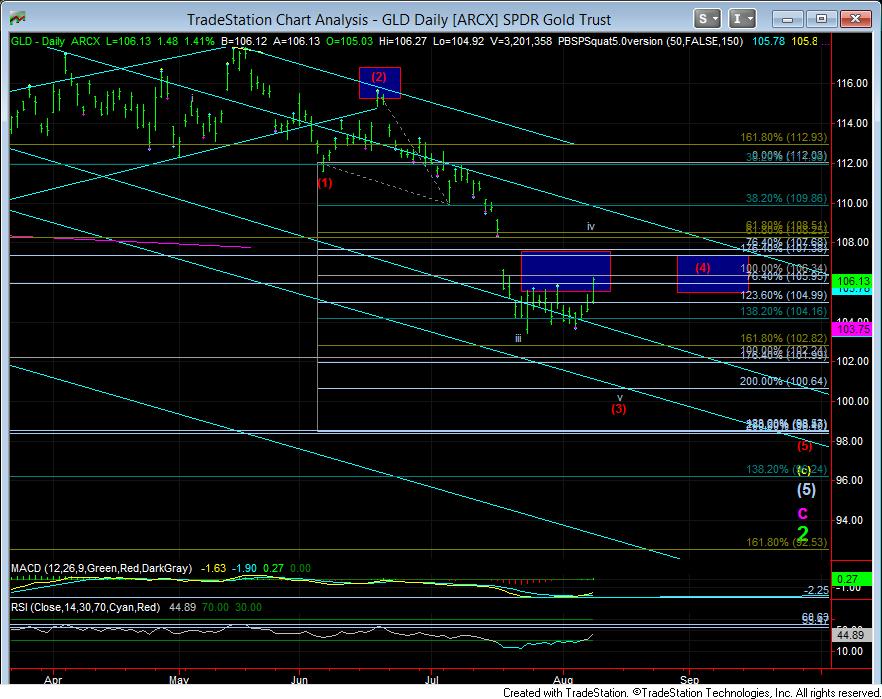Click the 116.00 price axis label
The image size is (882, 699).
852,83
